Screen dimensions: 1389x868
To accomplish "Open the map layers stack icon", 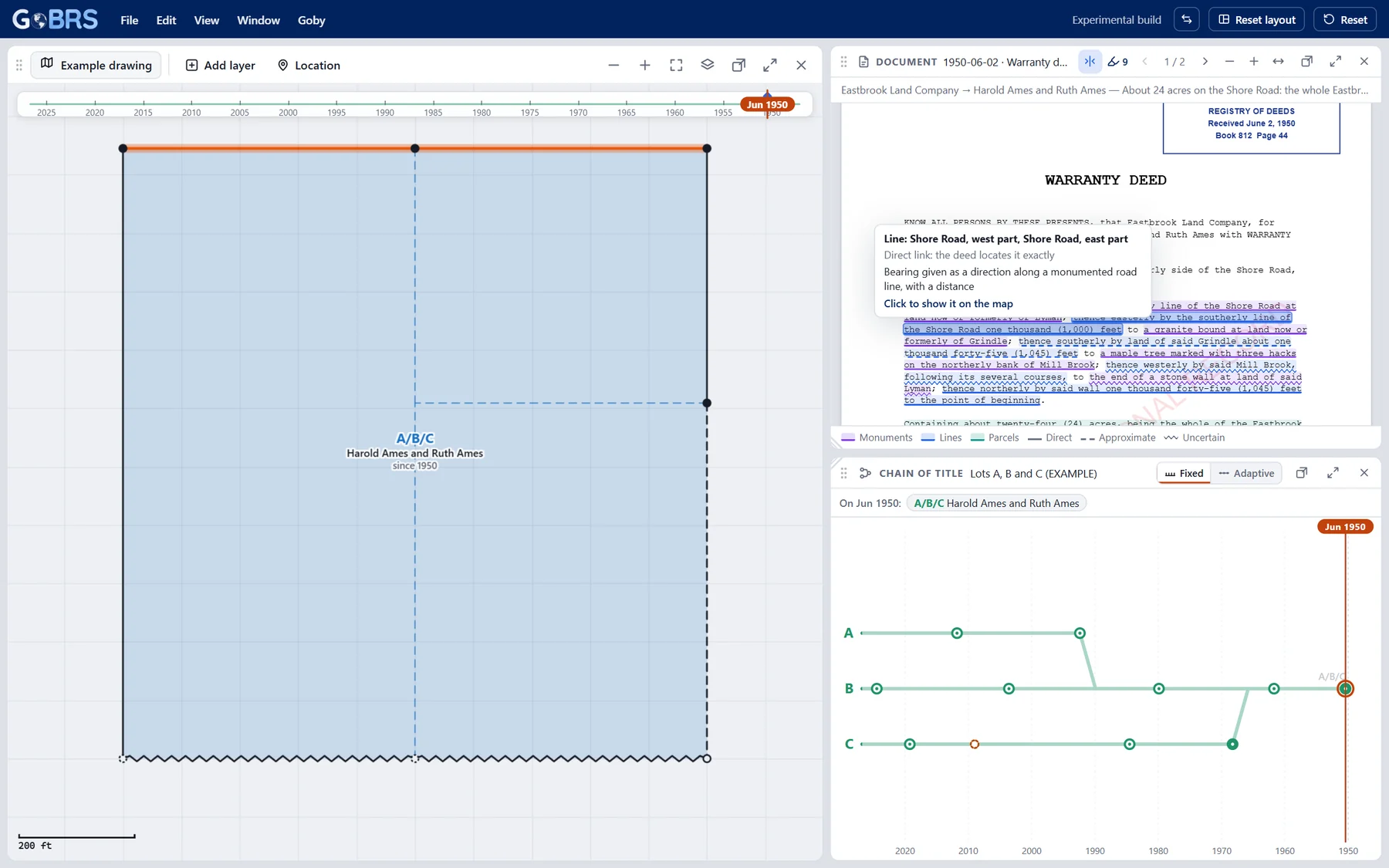I will click(x=708, y=65).
